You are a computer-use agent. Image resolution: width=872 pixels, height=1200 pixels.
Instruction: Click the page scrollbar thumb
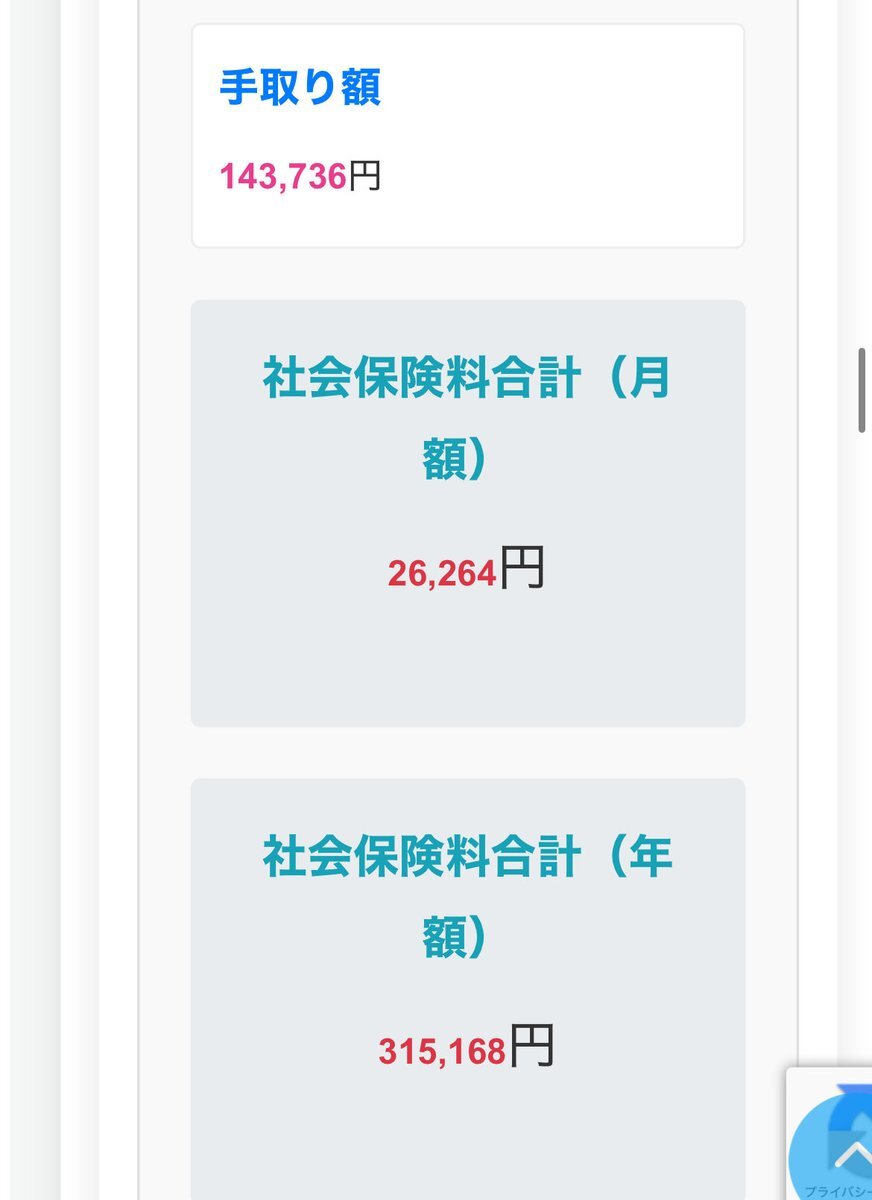862,390
